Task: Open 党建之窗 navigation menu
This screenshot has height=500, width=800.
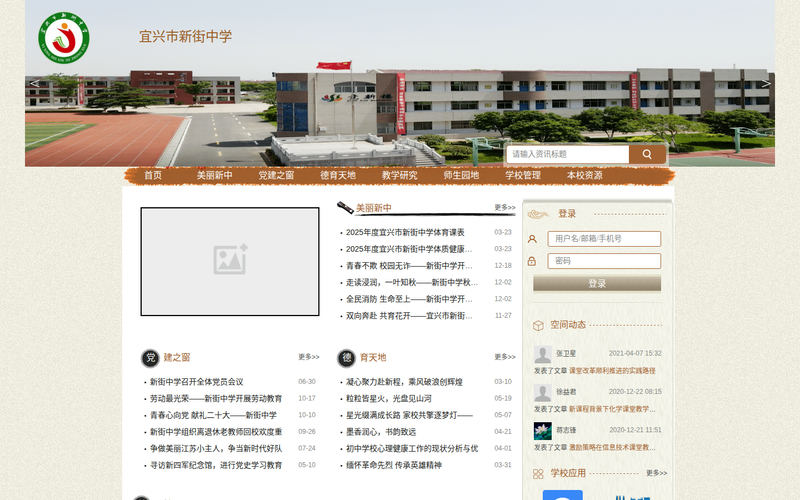Action: tap(276, 176)
